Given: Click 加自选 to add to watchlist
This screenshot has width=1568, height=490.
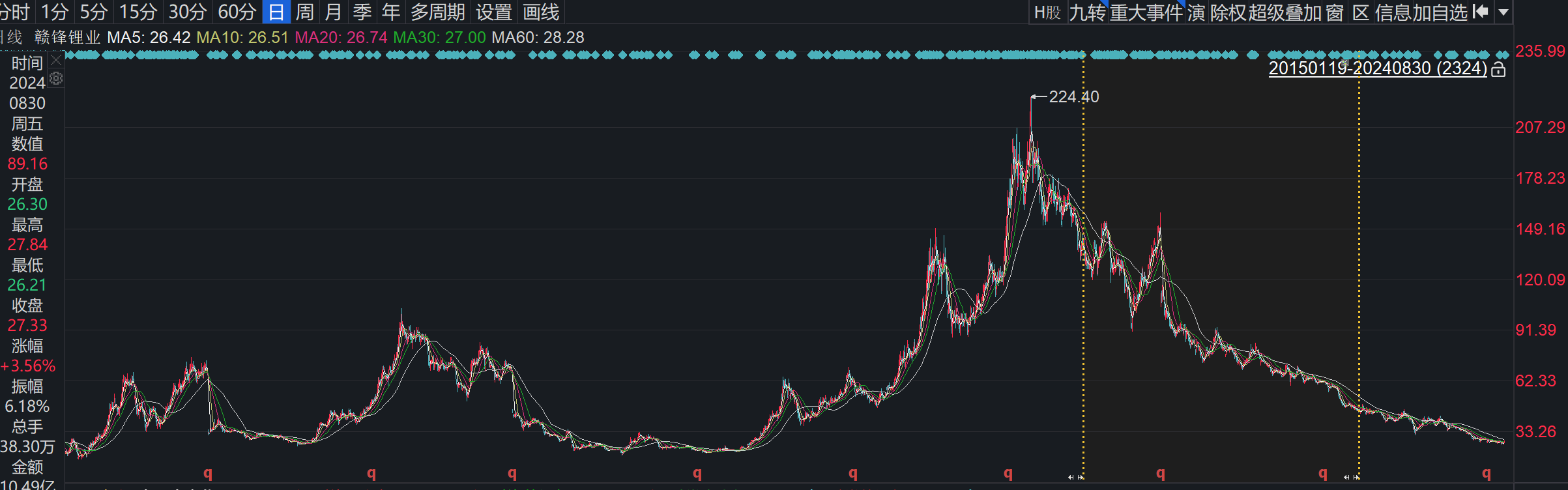Looking at the screenshot, I should point(1440,12).
